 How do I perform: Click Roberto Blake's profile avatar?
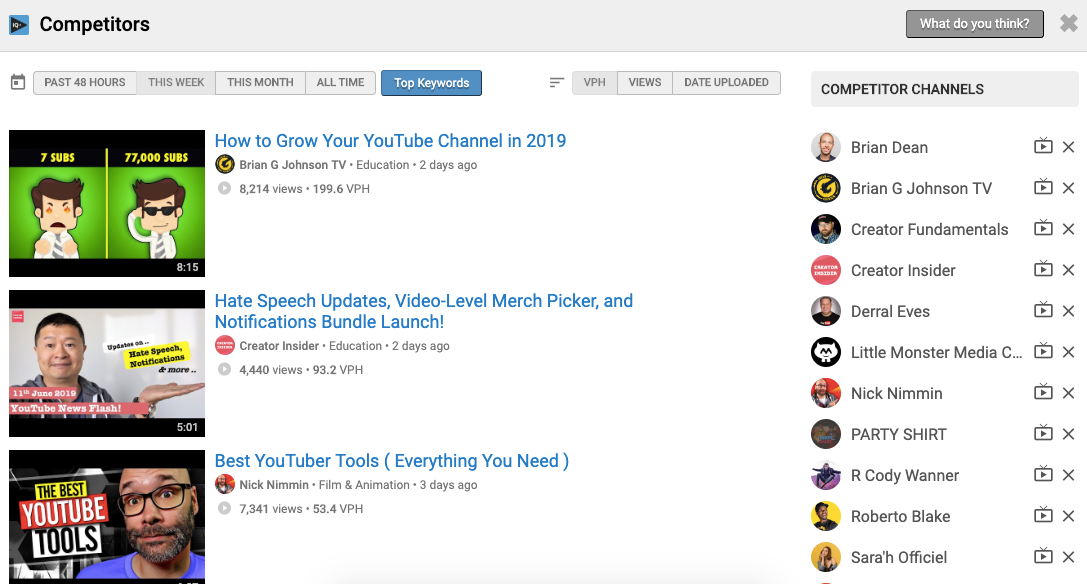[826, 516]
